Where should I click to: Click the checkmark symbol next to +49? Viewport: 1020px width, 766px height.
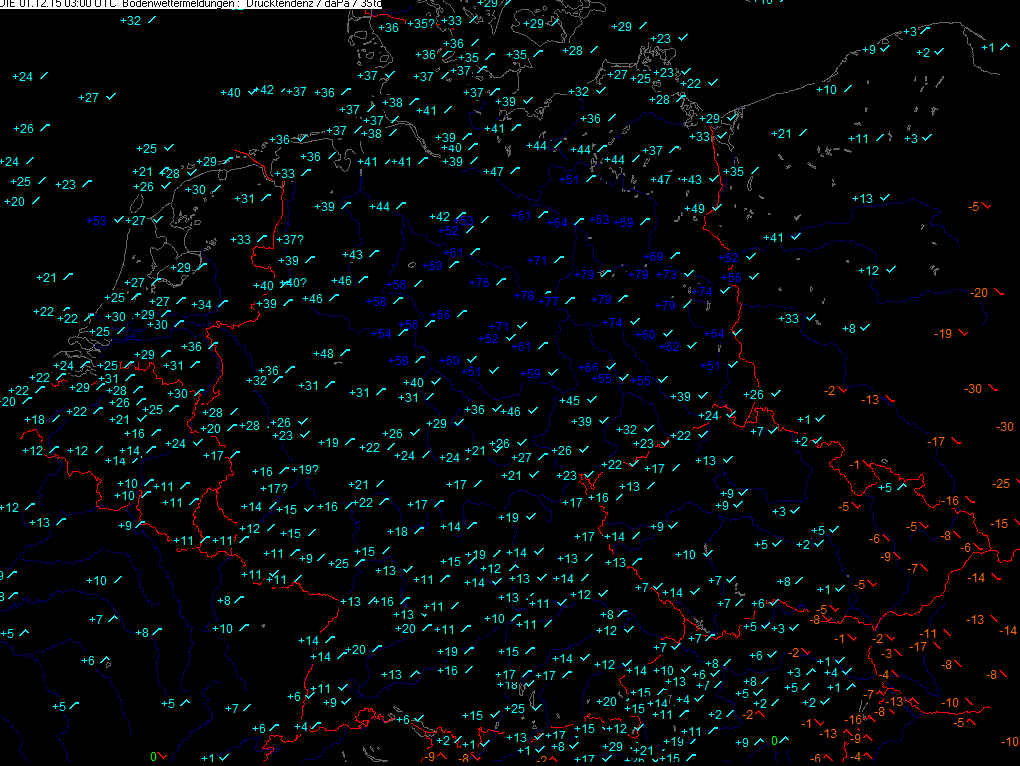pos(717,208)
